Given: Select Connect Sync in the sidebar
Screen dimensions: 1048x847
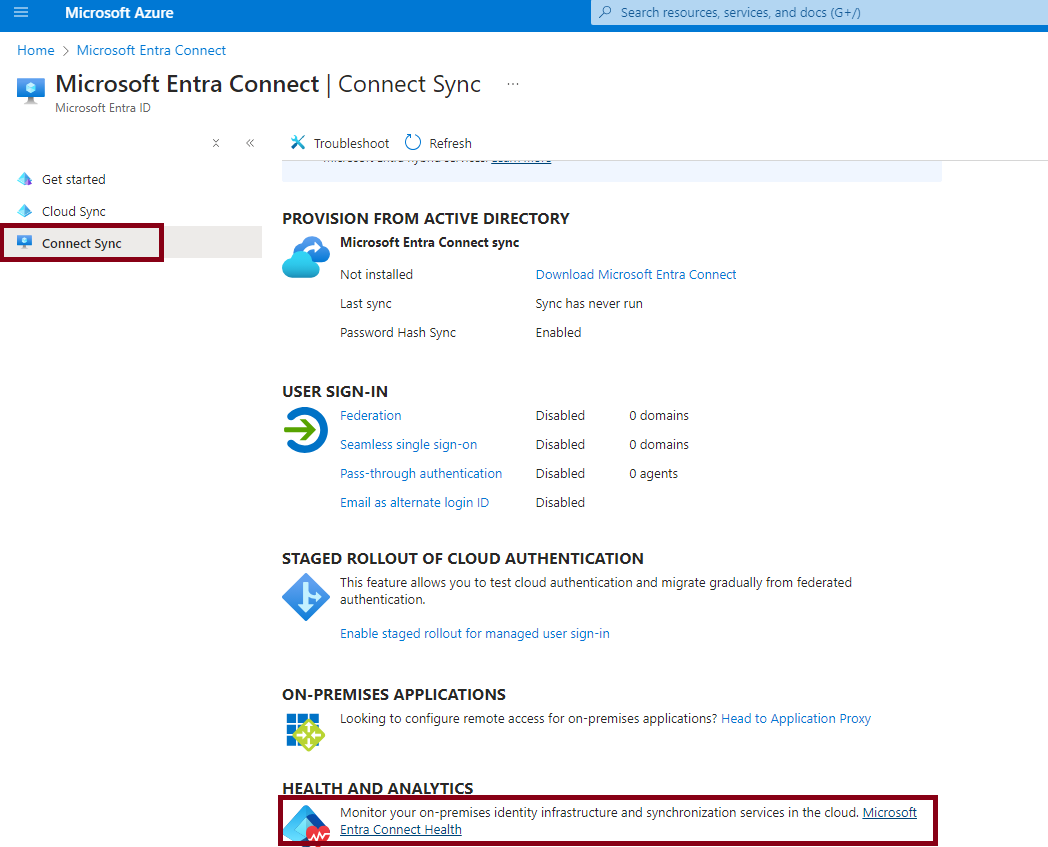Looking at the screenshot, I should (82, 243).
